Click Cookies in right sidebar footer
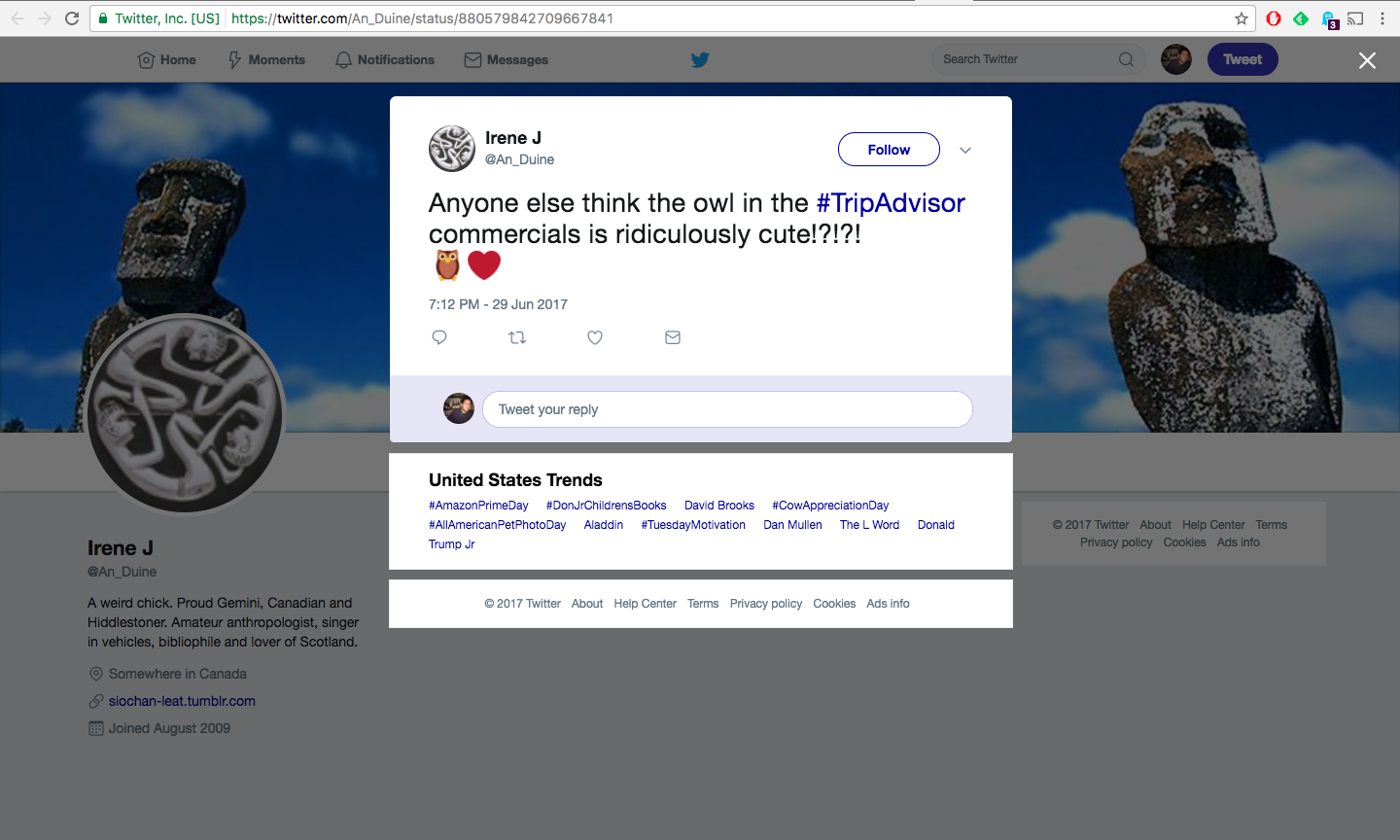 (x=1184, y=542)
